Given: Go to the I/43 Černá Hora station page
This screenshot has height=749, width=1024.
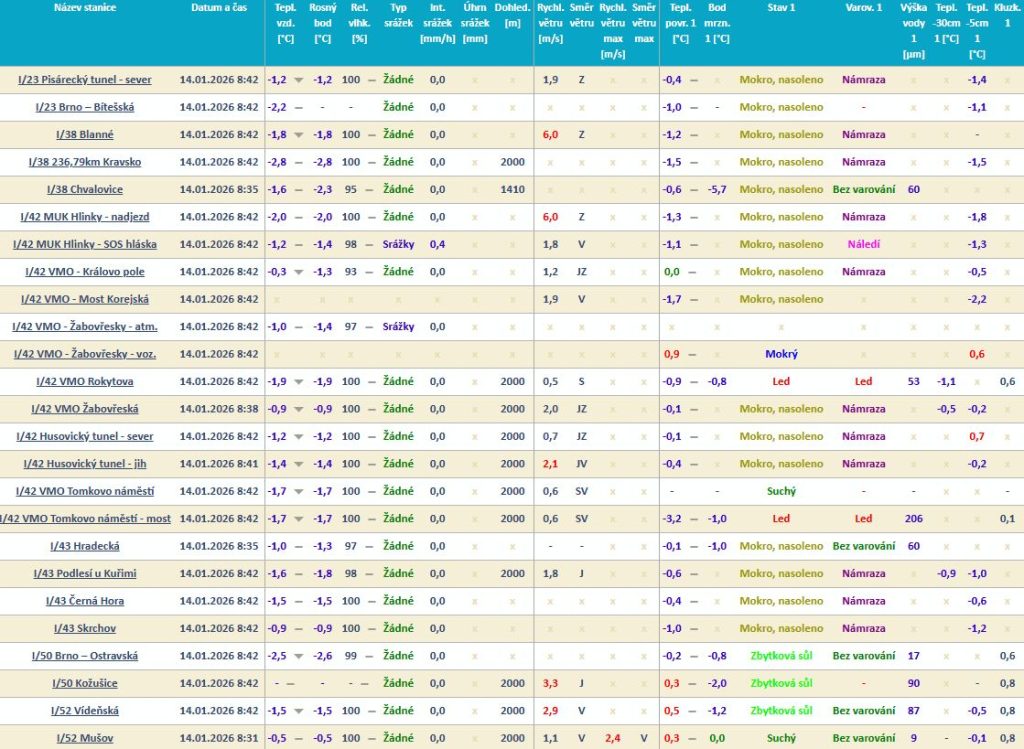Looking at the screenshot, I should (x=86, y=601).
